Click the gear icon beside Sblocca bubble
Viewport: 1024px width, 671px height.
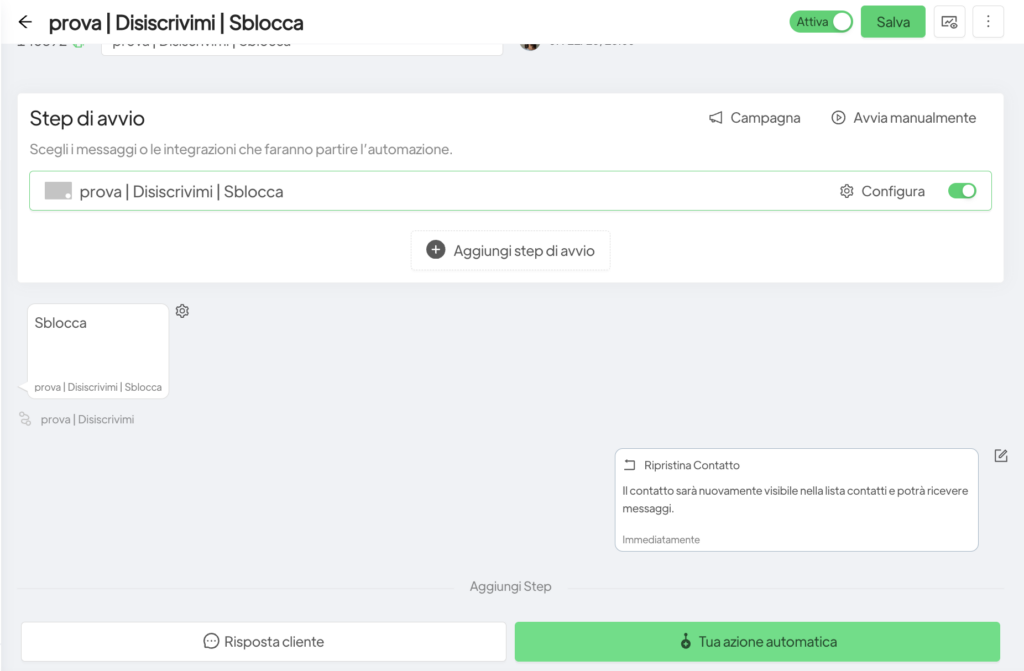[x=182, y=311]
